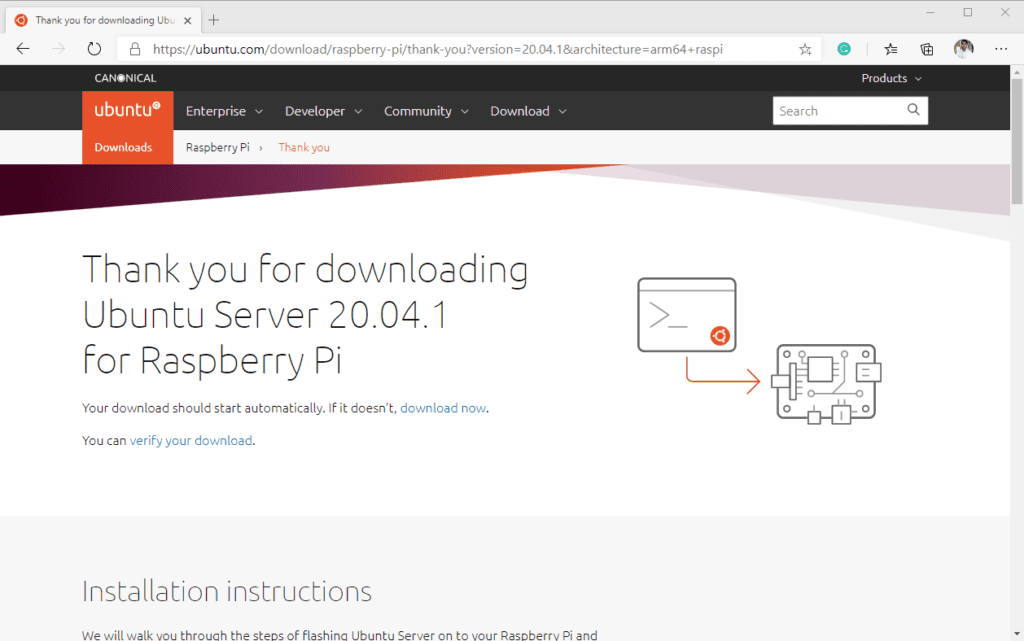Add this page to favorites star

pyautogui.click(x=805, y=49)
